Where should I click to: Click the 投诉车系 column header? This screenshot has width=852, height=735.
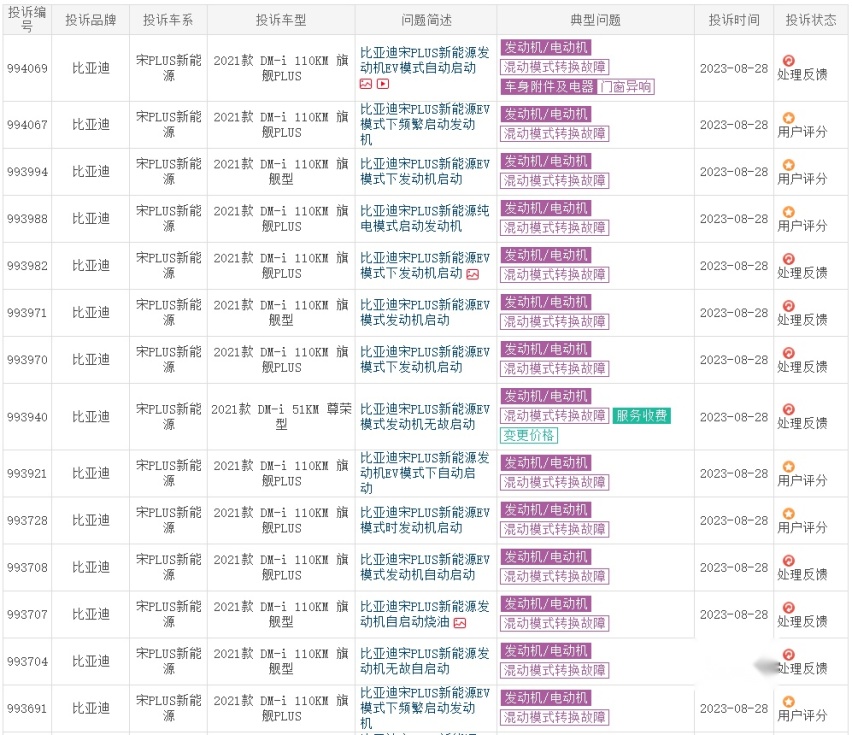click(x=168, y=20)
